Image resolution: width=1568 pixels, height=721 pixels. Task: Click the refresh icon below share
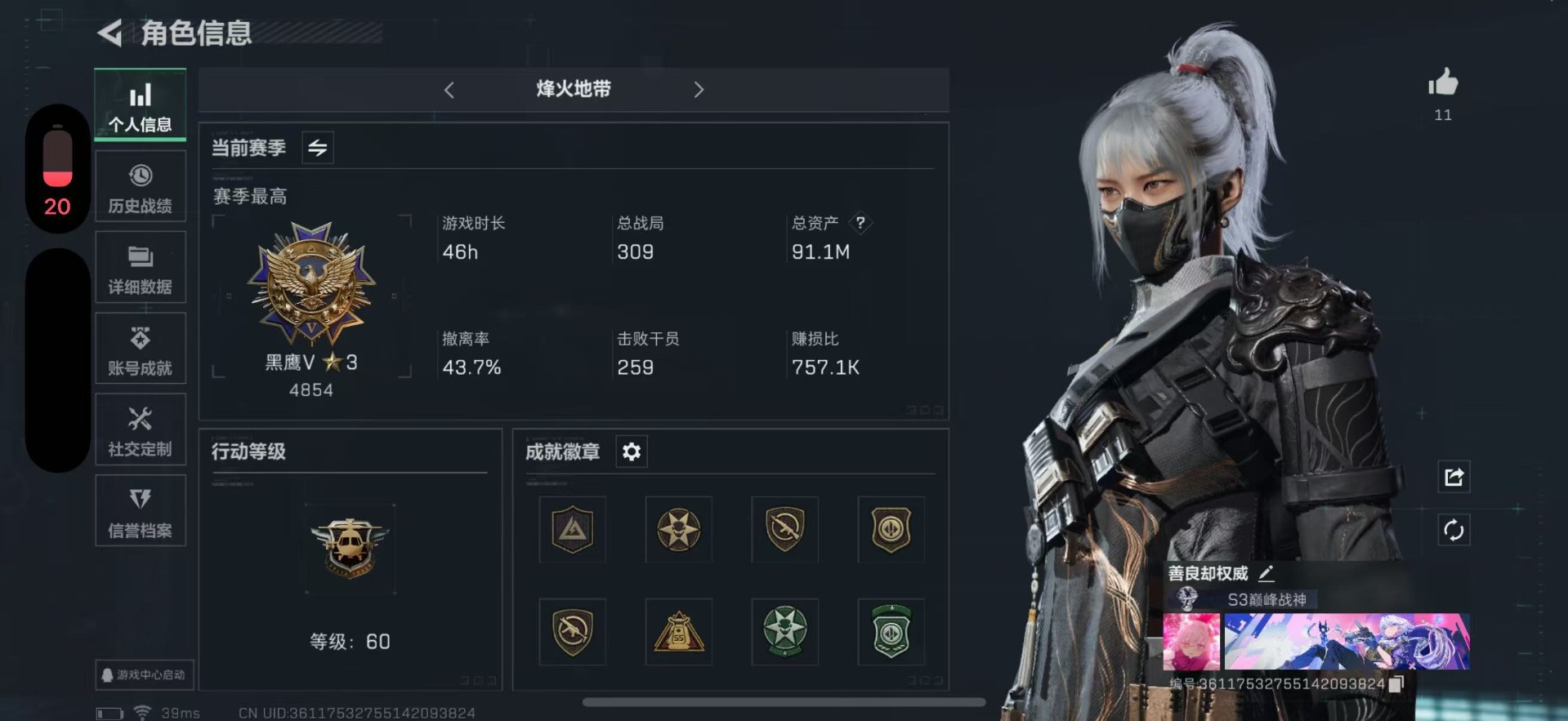pyautogui.click(x=1454, y=530)
